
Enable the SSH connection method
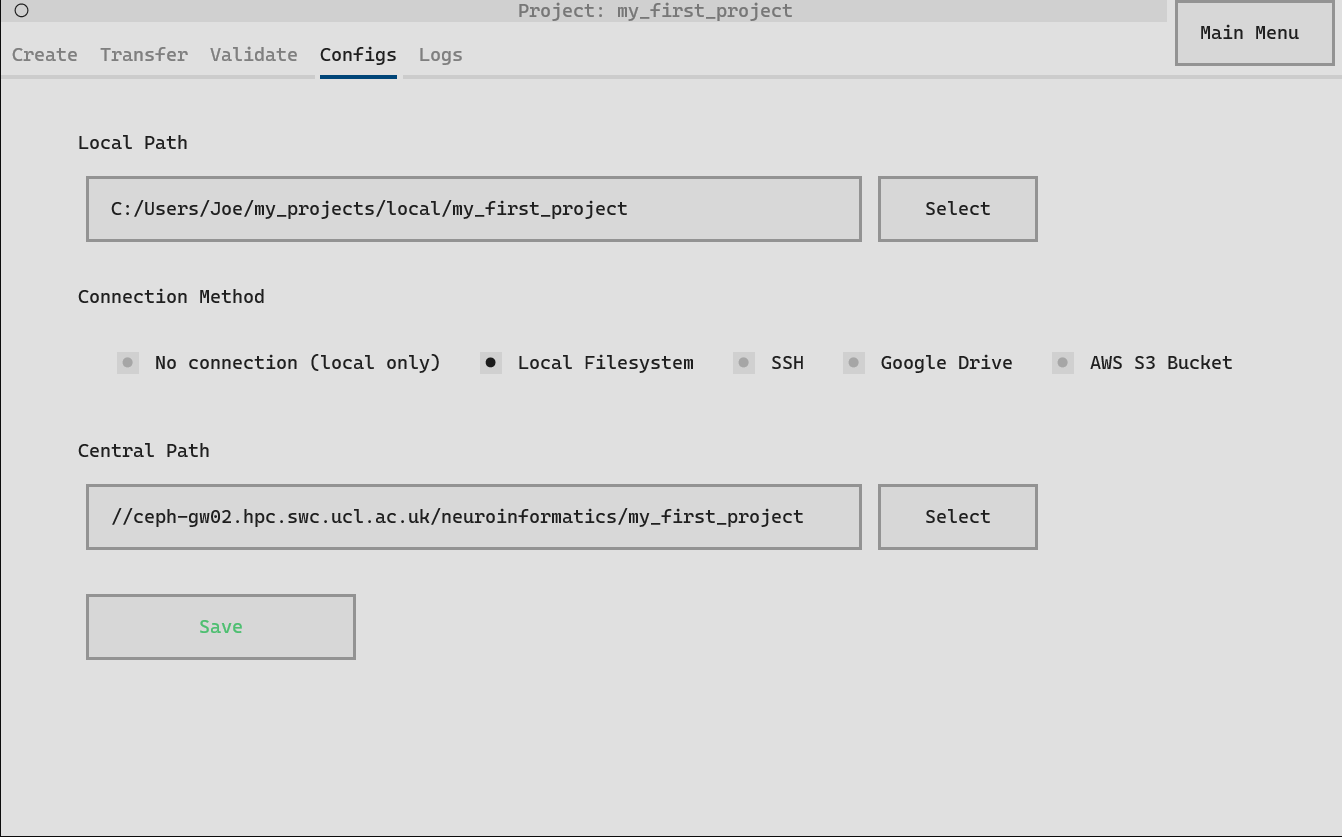[744, 363]
